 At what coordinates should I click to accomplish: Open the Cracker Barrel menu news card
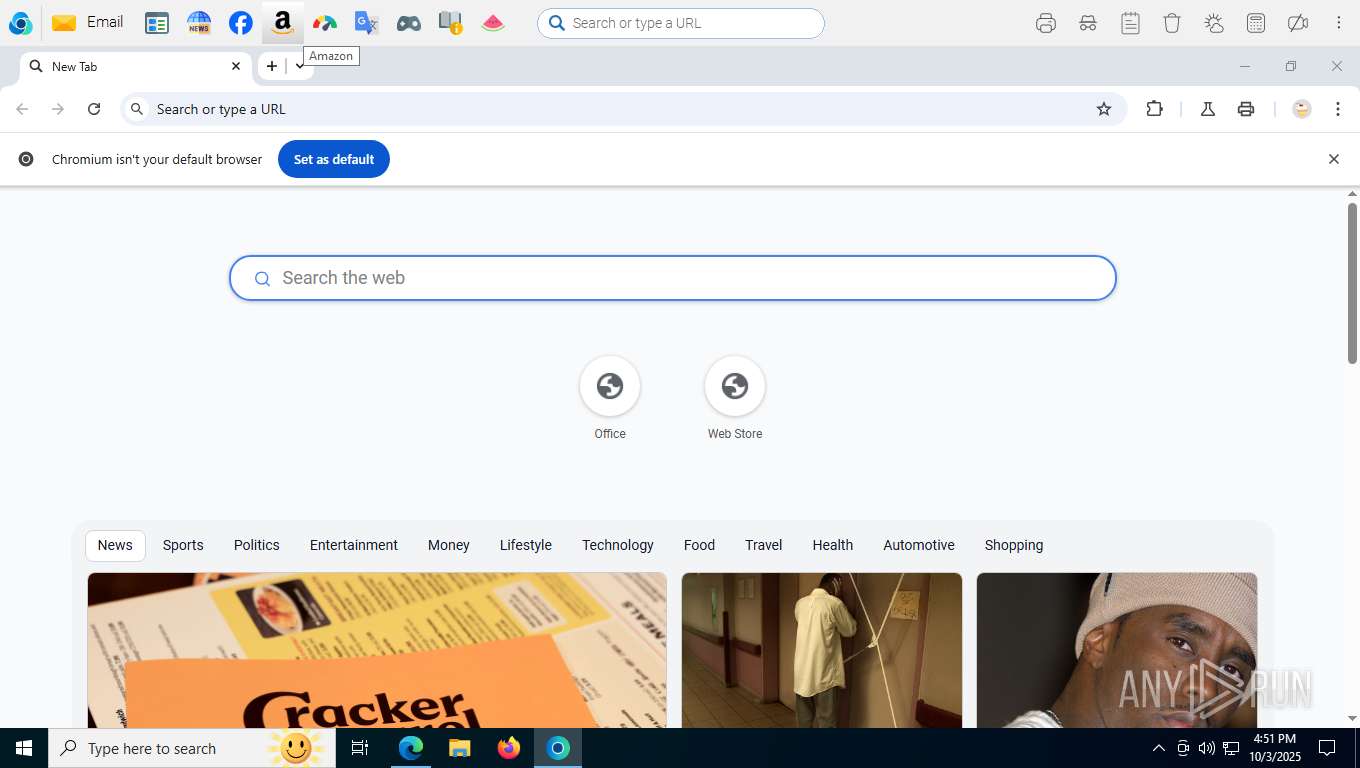(x=377, y=650)
